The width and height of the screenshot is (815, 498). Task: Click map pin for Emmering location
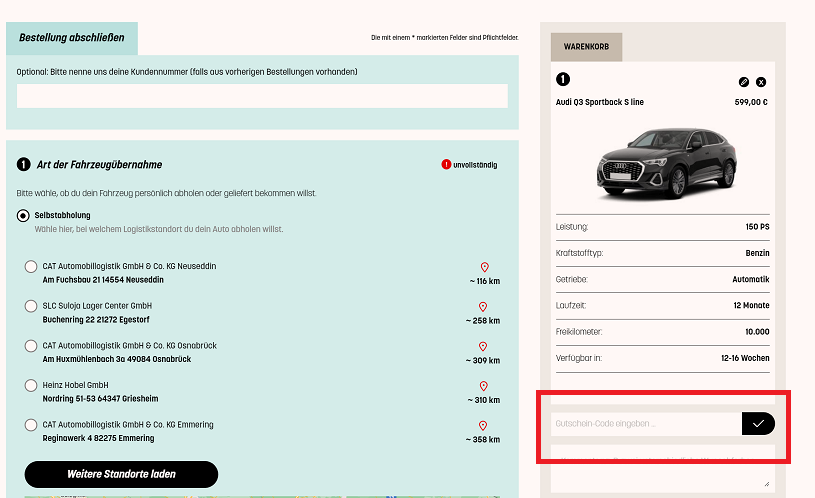tap(484, 425)
